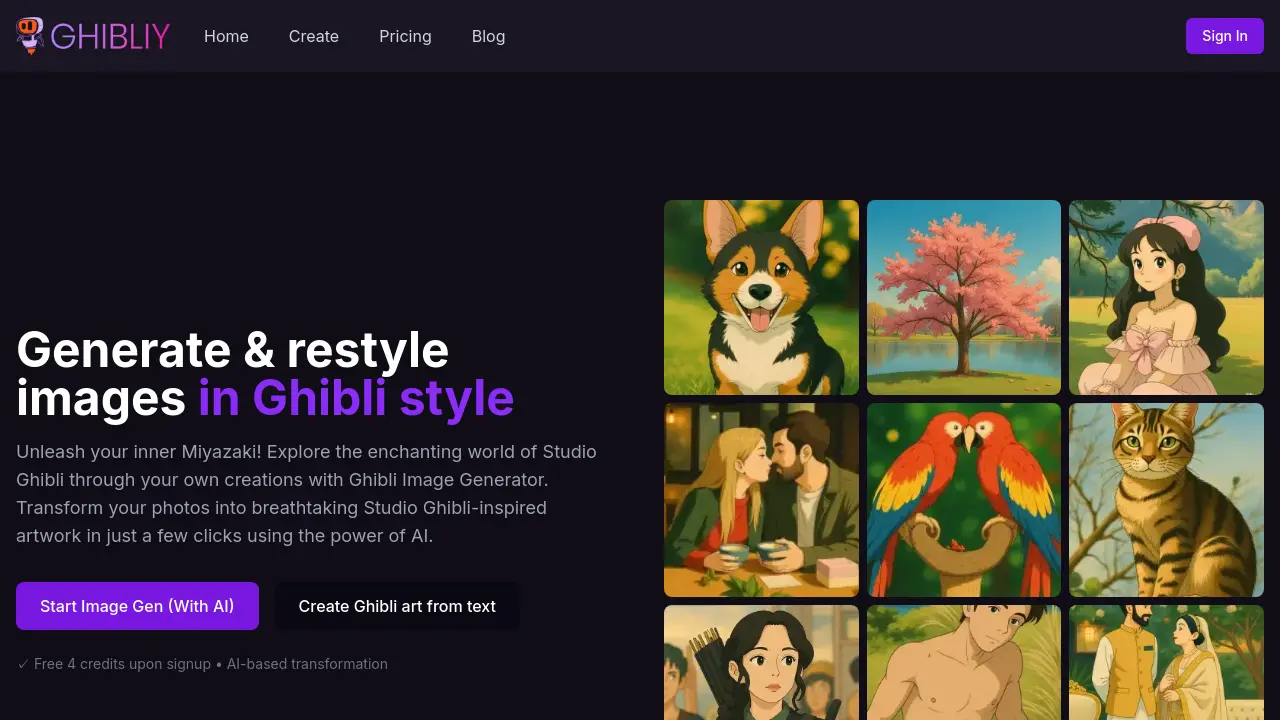Navigate to the Create page
This screenshot has height=720, width=1280.
click(313, 36)
